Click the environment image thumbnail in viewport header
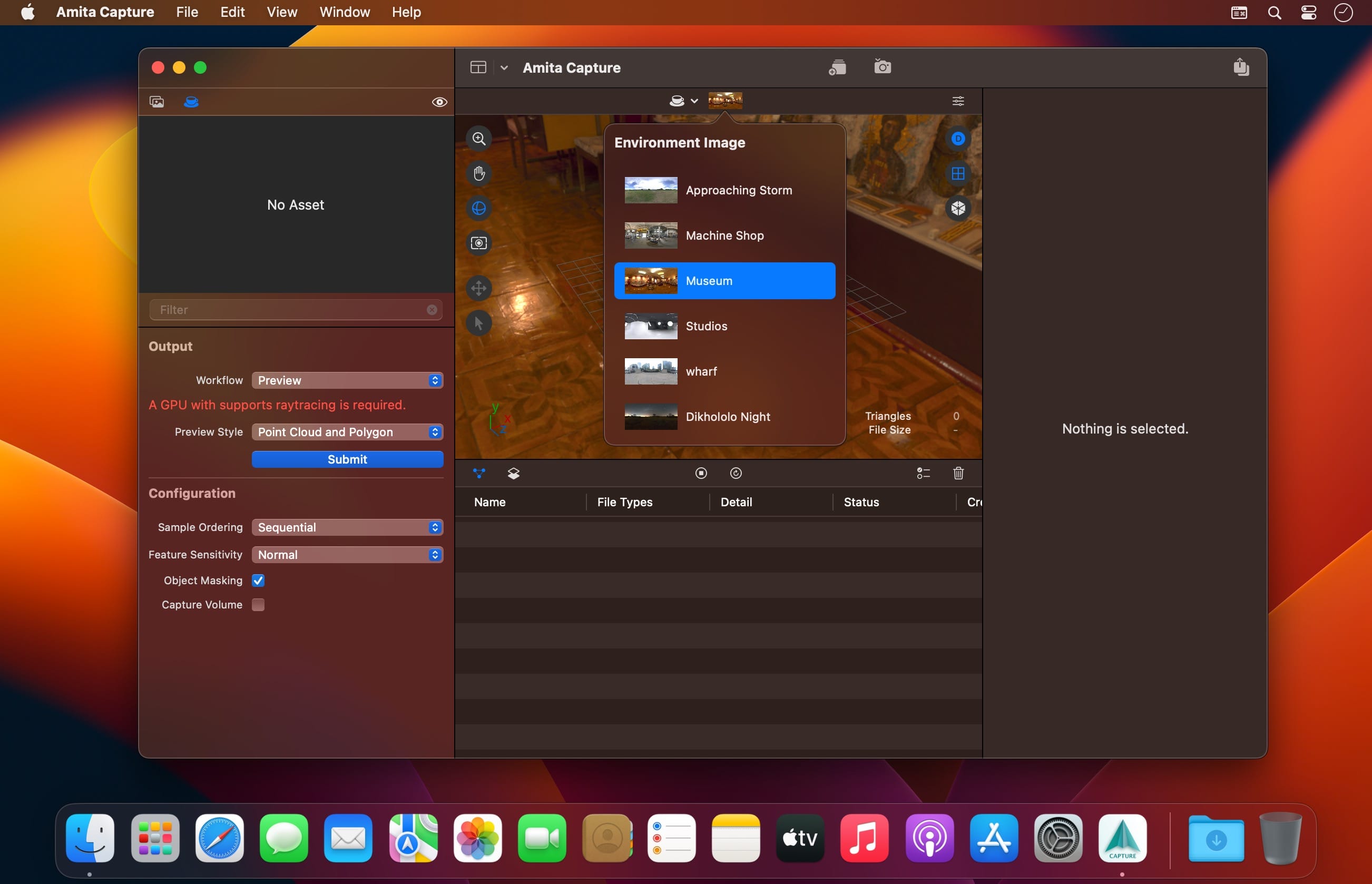1372x884 pixels. click(725, 101)
